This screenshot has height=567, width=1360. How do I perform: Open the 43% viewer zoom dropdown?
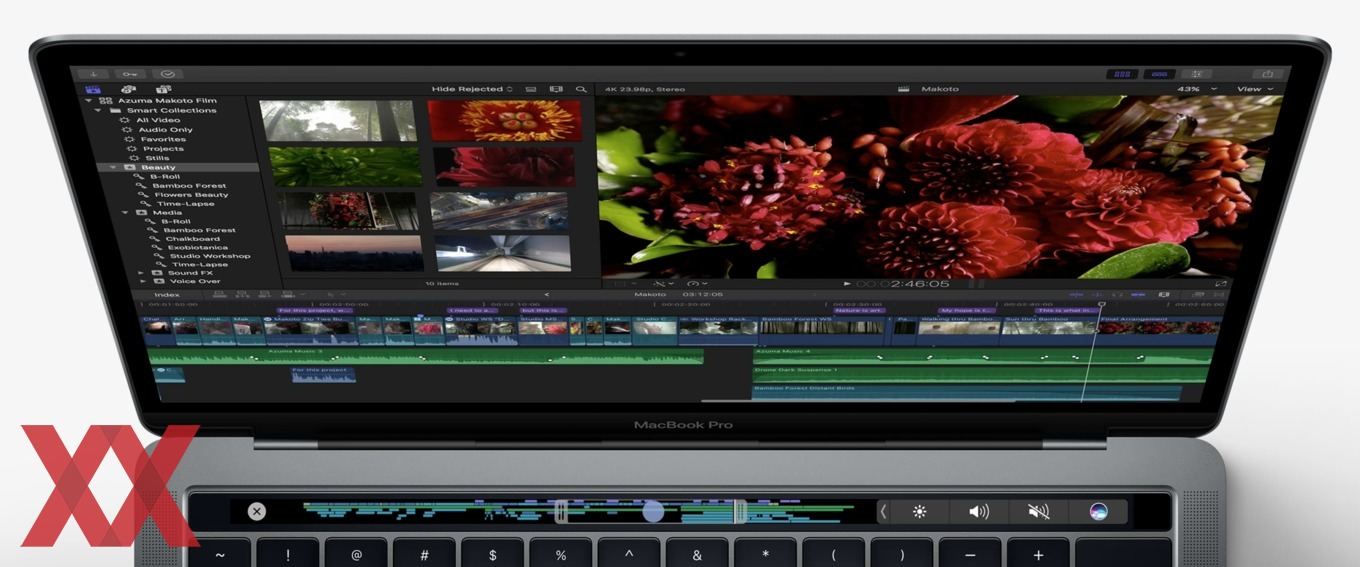1197,89
